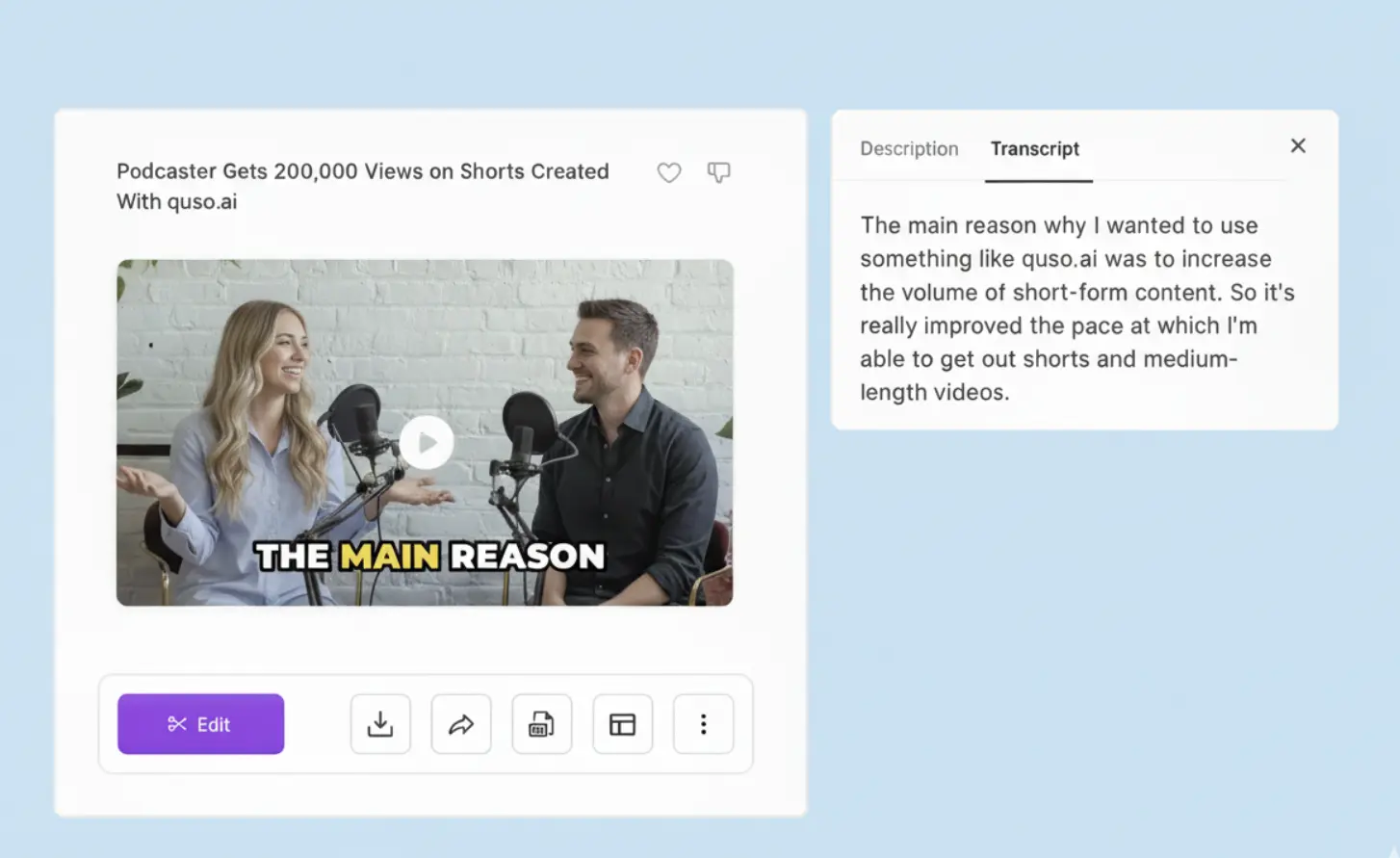Click the word quso.ai in transcript
Viewport: 1400px width, 858px height.
(x=1058, y=259)
